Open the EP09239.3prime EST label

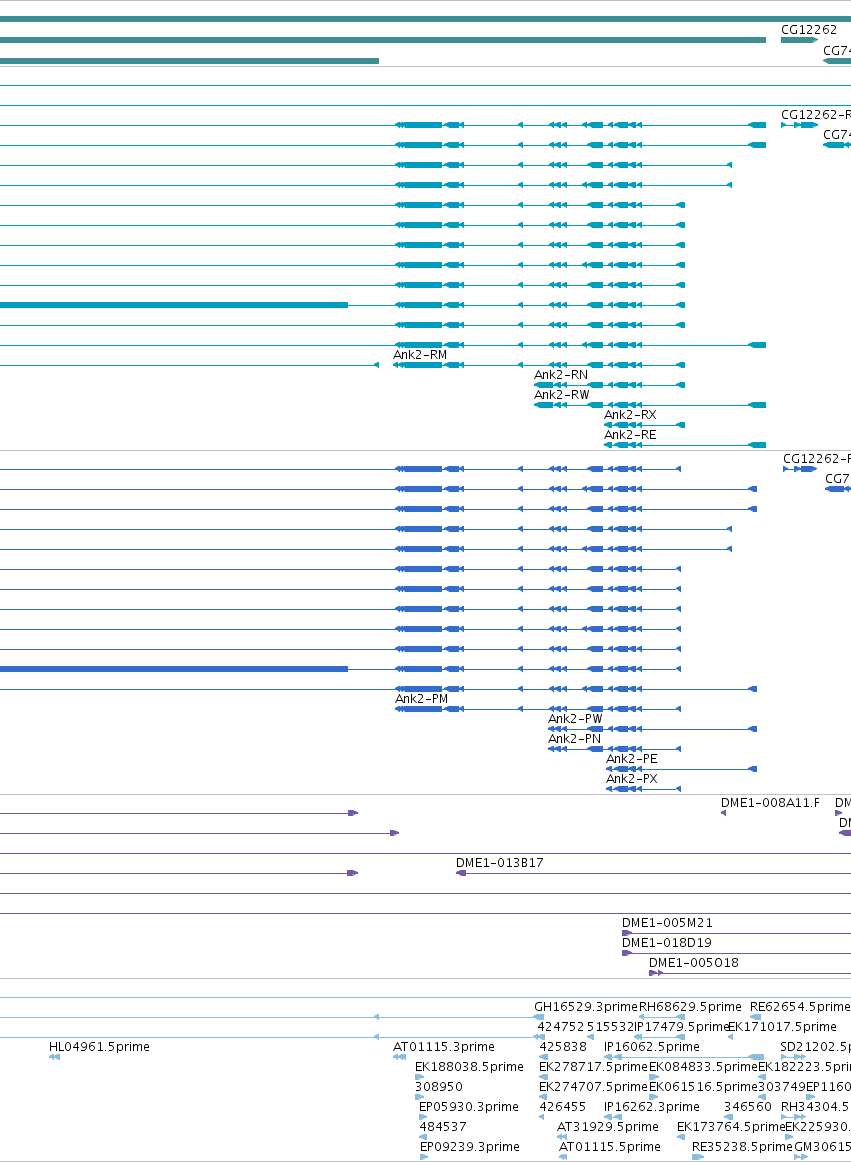[x=470, y=1147]
